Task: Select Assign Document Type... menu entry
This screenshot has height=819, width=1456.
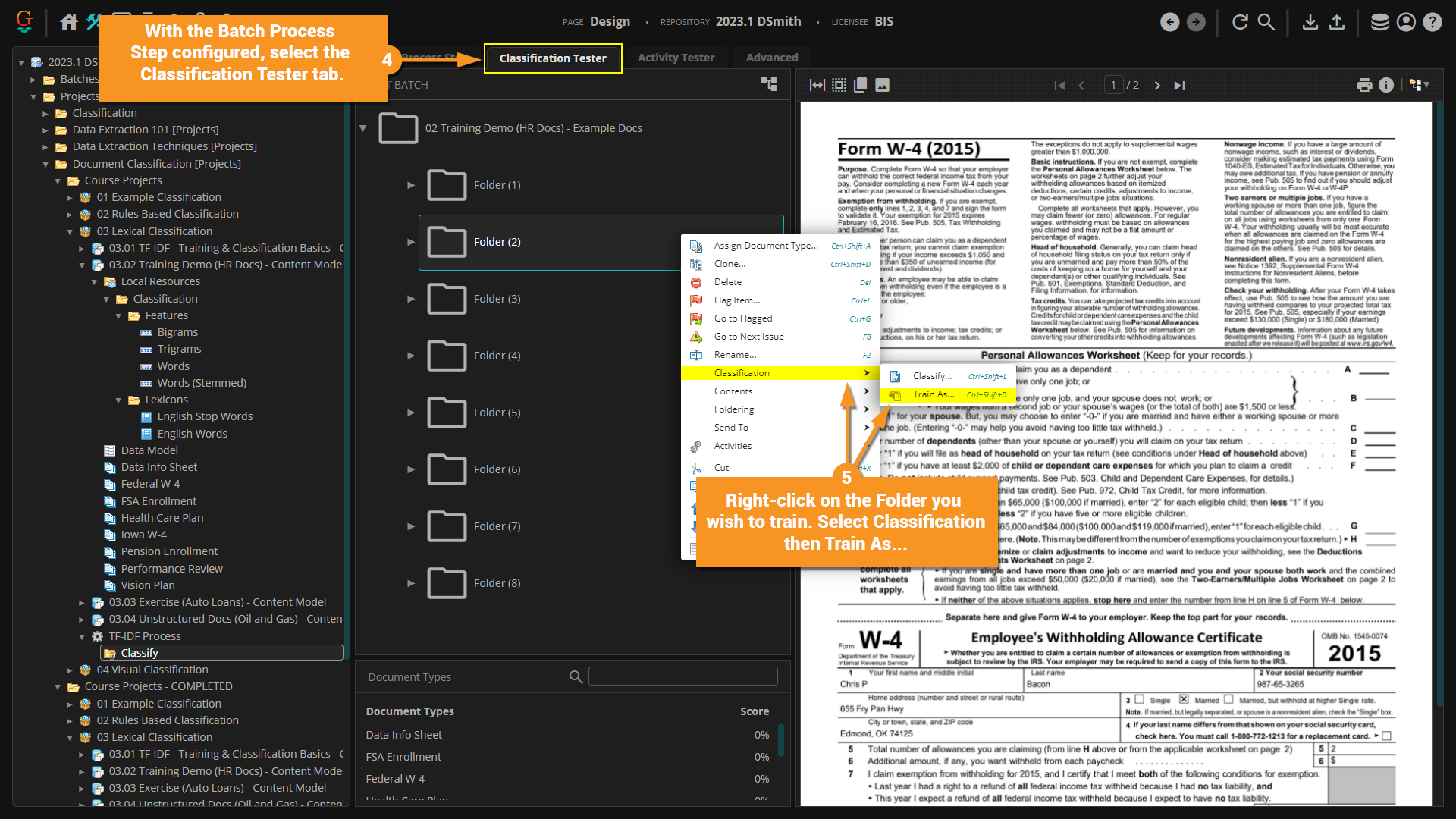Action: point(765,246)
